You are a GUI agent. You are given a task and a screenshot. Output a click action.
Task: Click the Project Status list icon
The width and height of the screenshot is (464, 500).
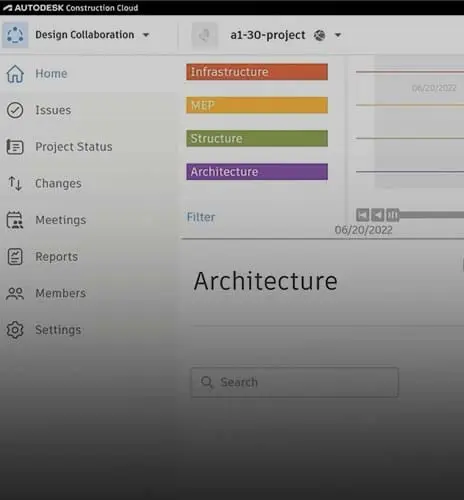(x=15, y=147)
